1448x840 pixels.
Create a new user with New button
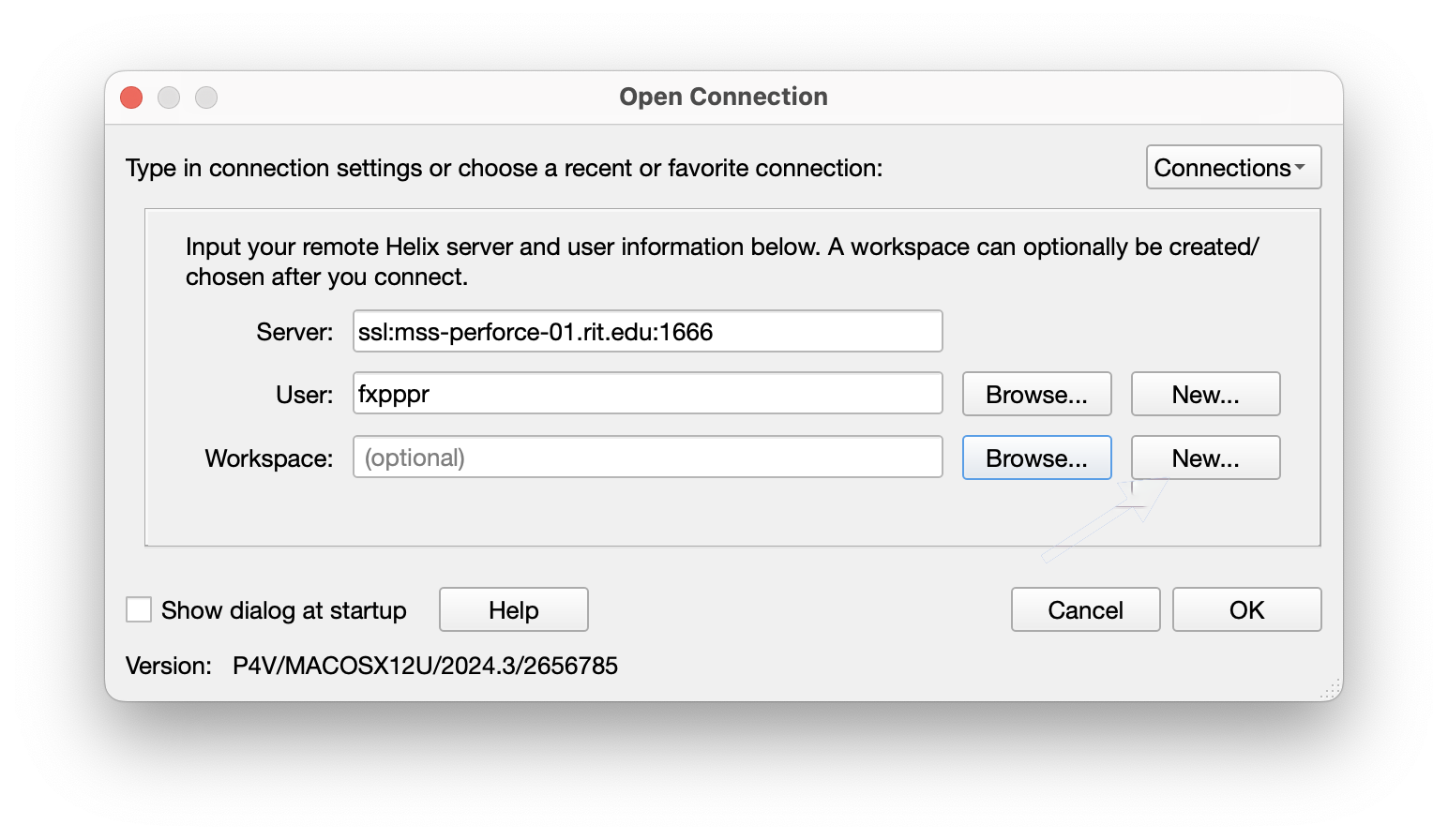(1205, 395)
